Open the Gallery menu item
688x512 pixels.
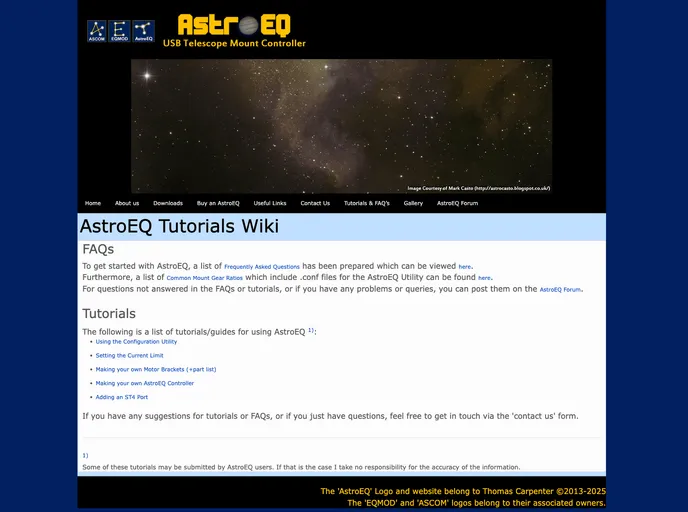coord(413,203)
